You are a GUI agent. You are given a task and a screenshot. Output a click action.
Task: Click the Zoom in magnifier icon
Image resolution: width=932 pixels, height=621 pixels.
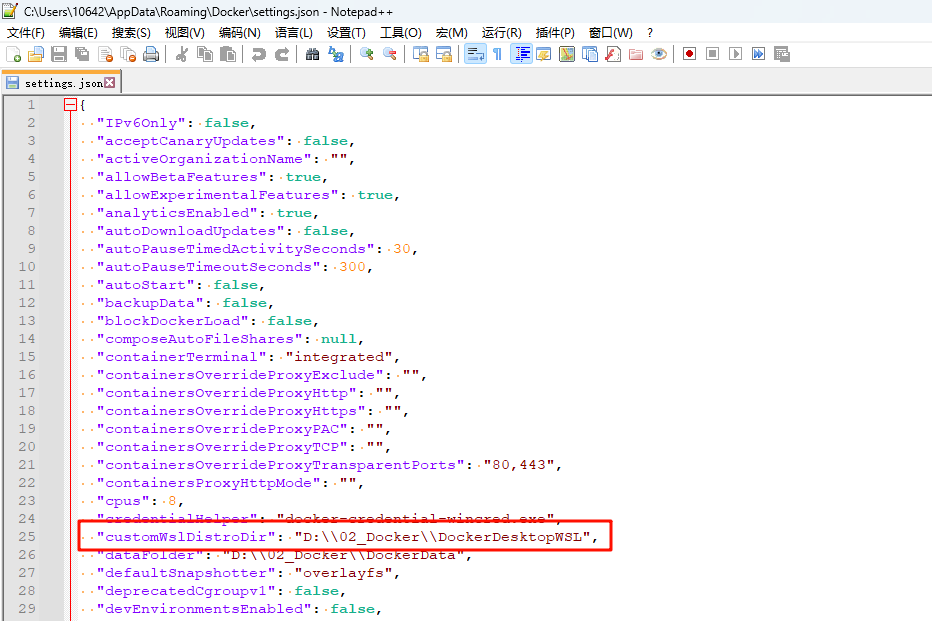click(x=367, y=54)
